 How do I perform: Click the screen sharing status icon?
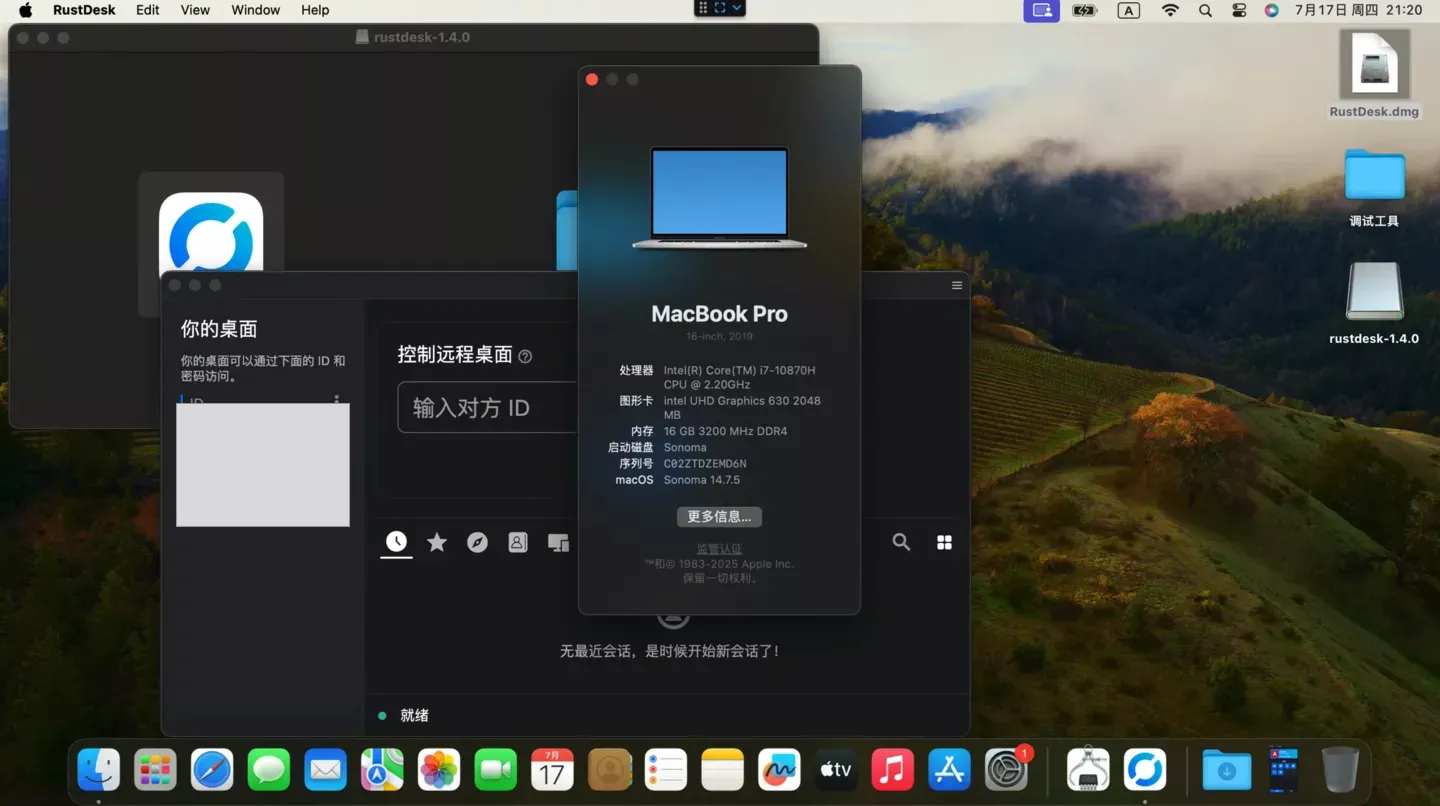pyautogui.click(x=1041, y=10)
